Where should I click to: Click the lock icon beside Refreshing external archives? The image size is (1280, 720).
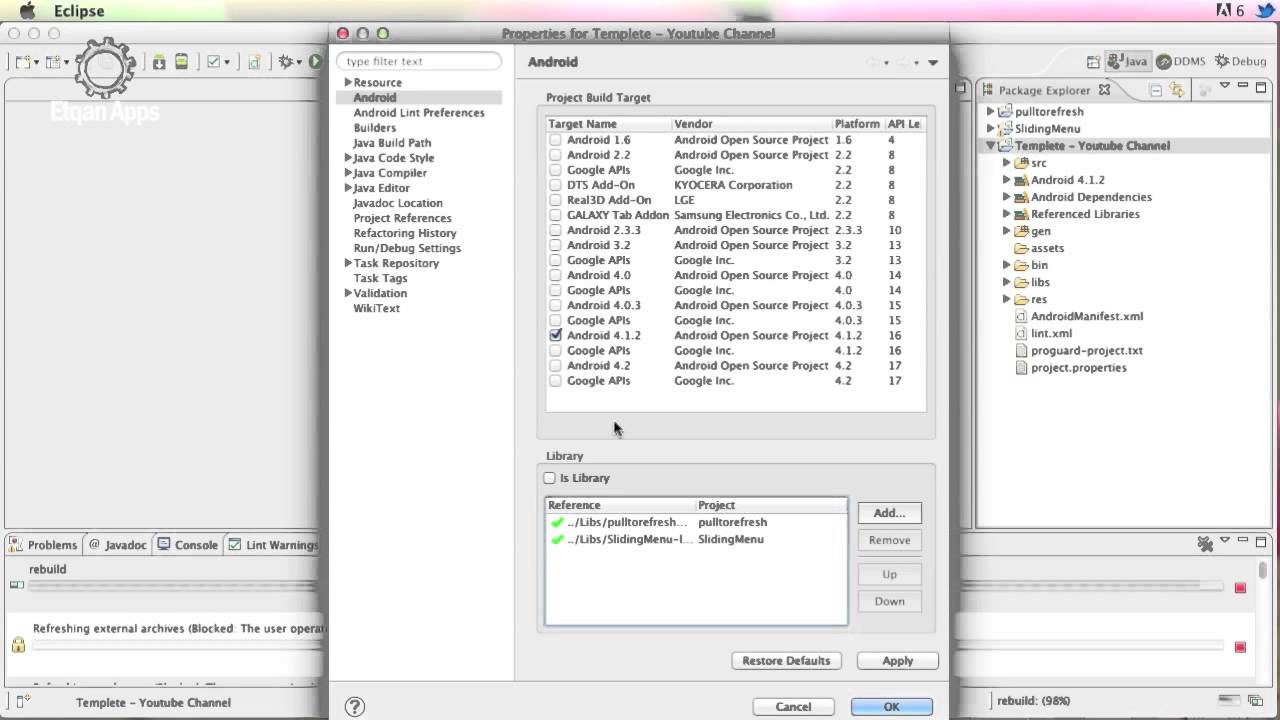click(x=18, y=645)
